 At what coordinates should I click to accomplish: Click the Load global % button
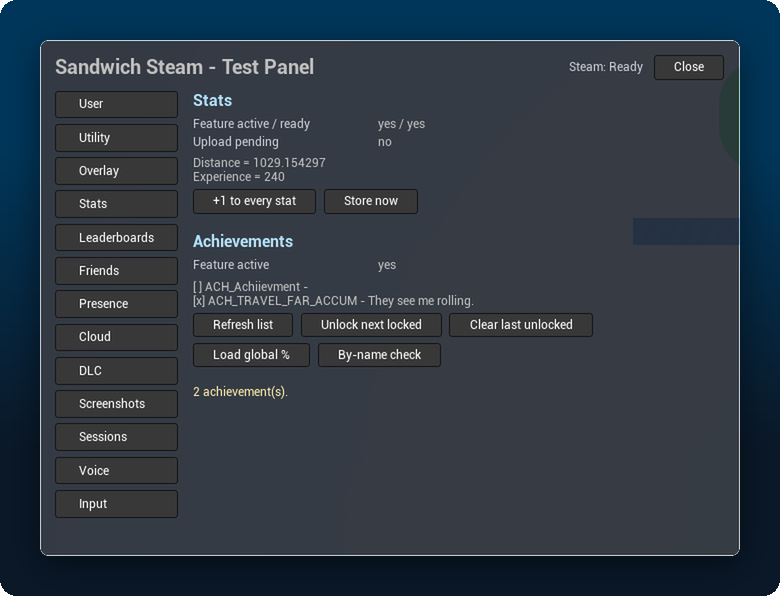point(251,355)
